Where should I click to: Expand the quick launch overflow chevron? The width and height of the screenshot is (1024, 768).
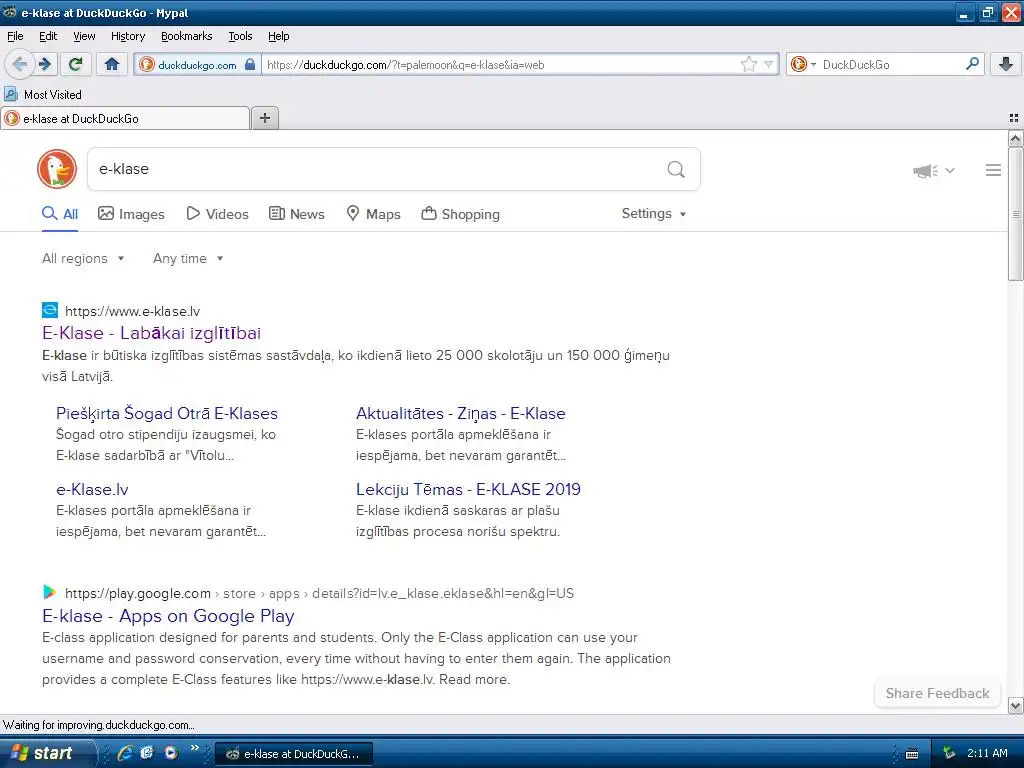[194, 748]
